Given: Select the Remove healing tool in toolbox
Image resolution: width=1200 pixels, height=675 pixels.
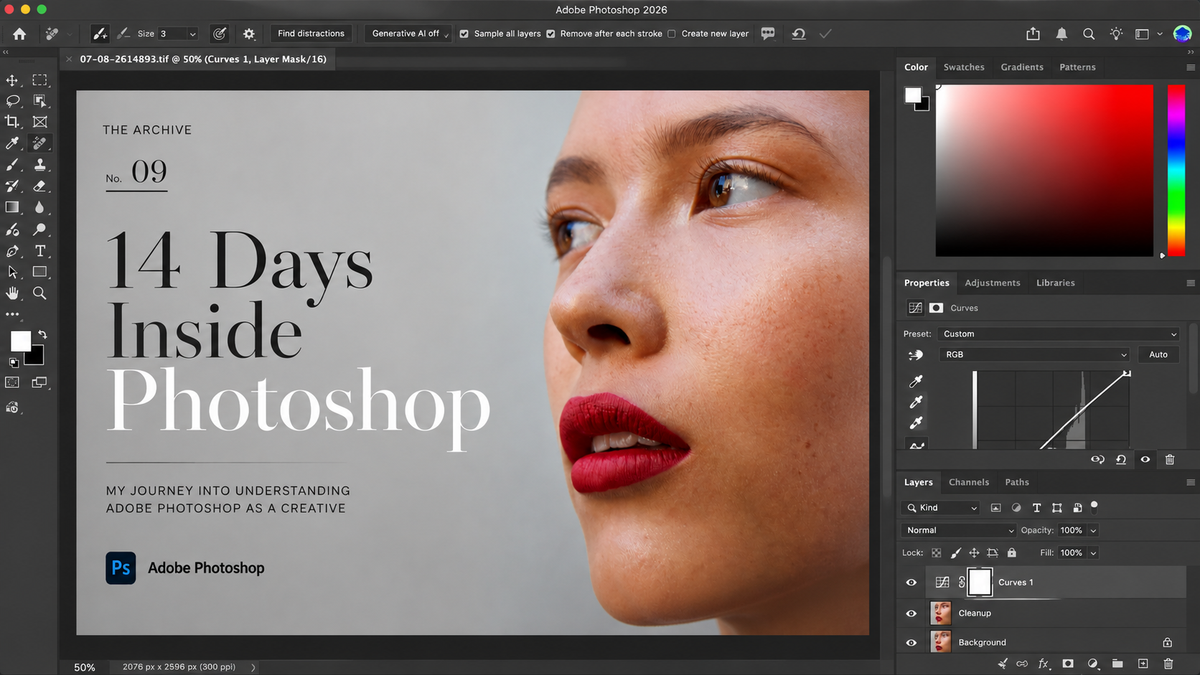Looking at the screenshot, I should pyautogui.click(x=40, y=144).
